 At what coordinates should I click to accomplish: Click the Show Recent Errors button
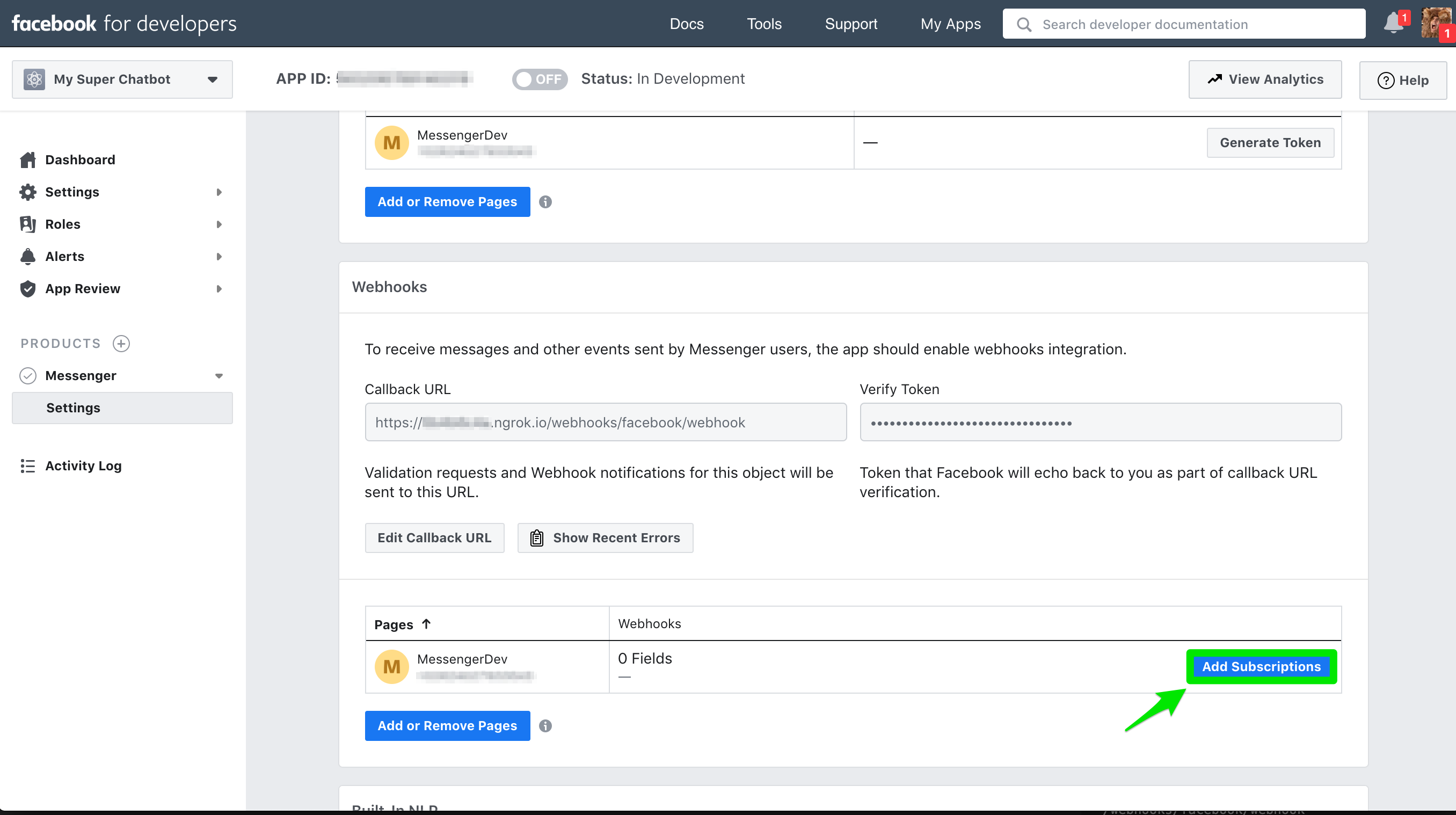point(605,538)
